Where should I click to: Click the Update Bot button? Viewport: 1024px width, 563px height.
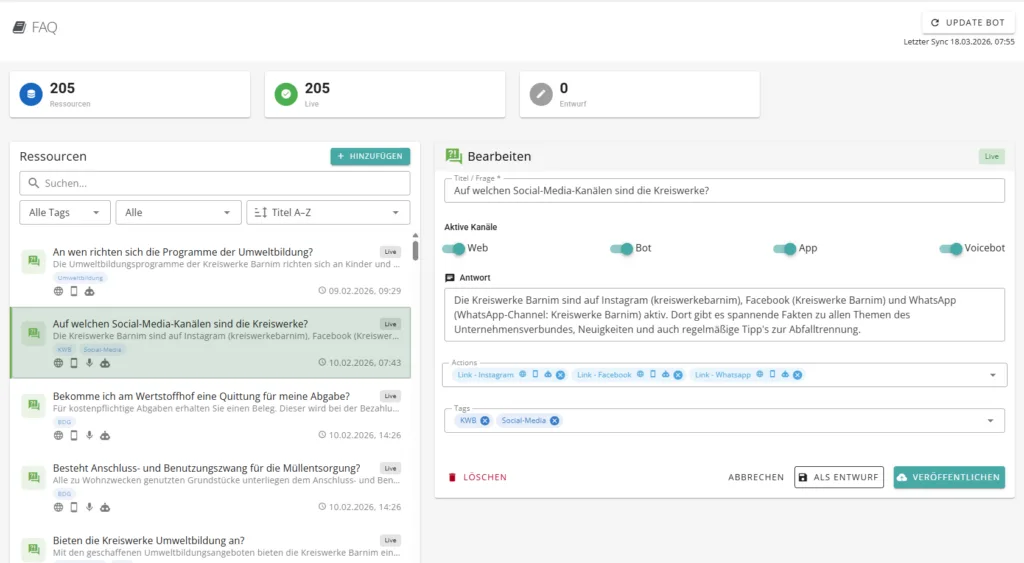(x=968, y=22)
